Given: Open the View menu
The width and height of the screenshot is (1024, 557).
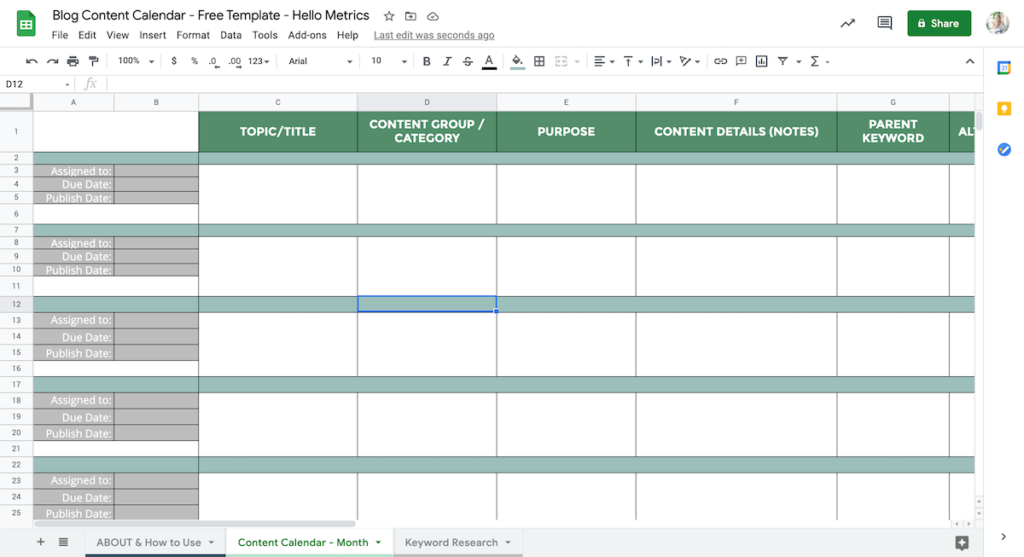Looking at the screenshot, I should (118, 35).
